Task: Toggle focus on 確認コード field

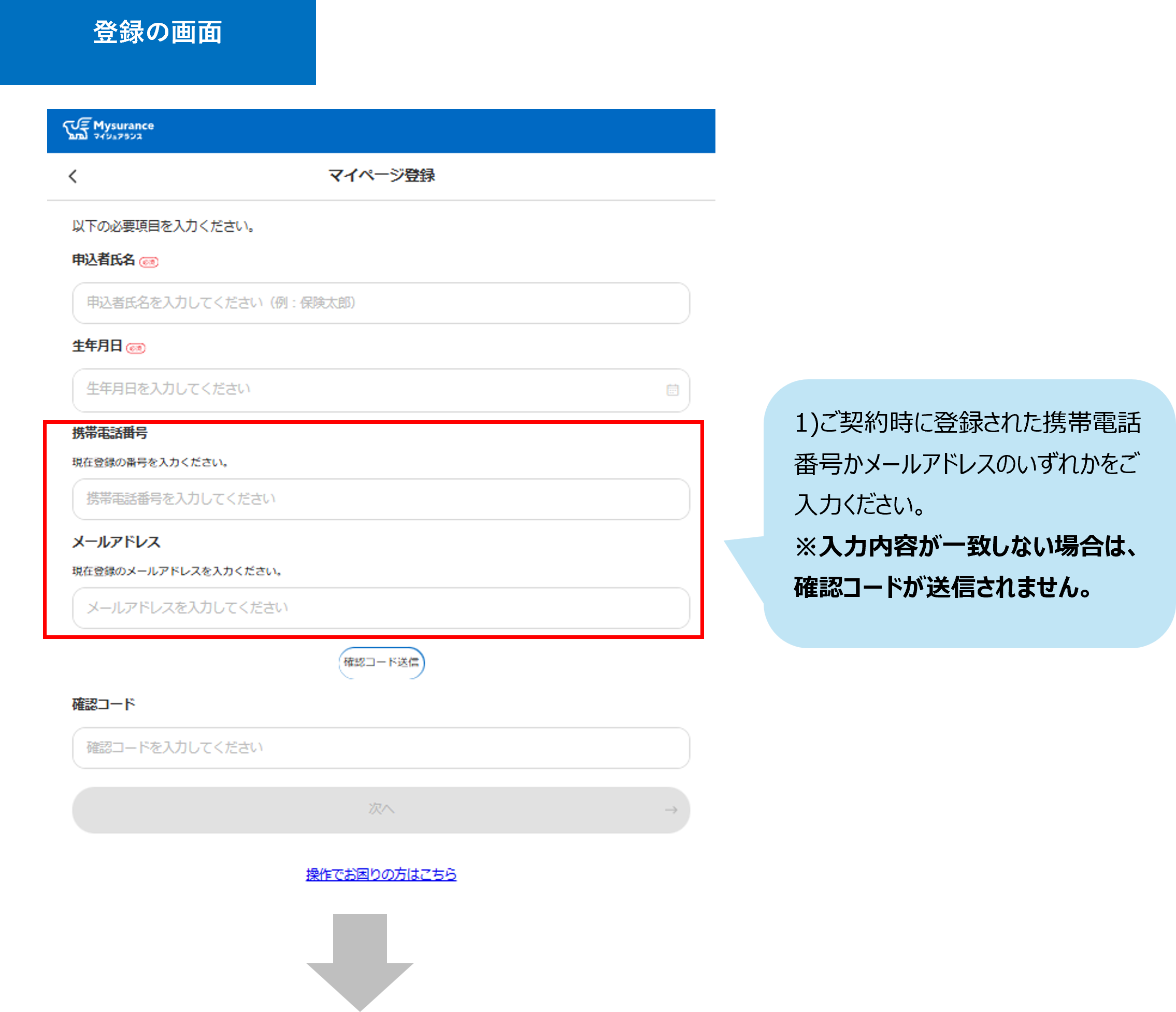Action: pos(380,748)
